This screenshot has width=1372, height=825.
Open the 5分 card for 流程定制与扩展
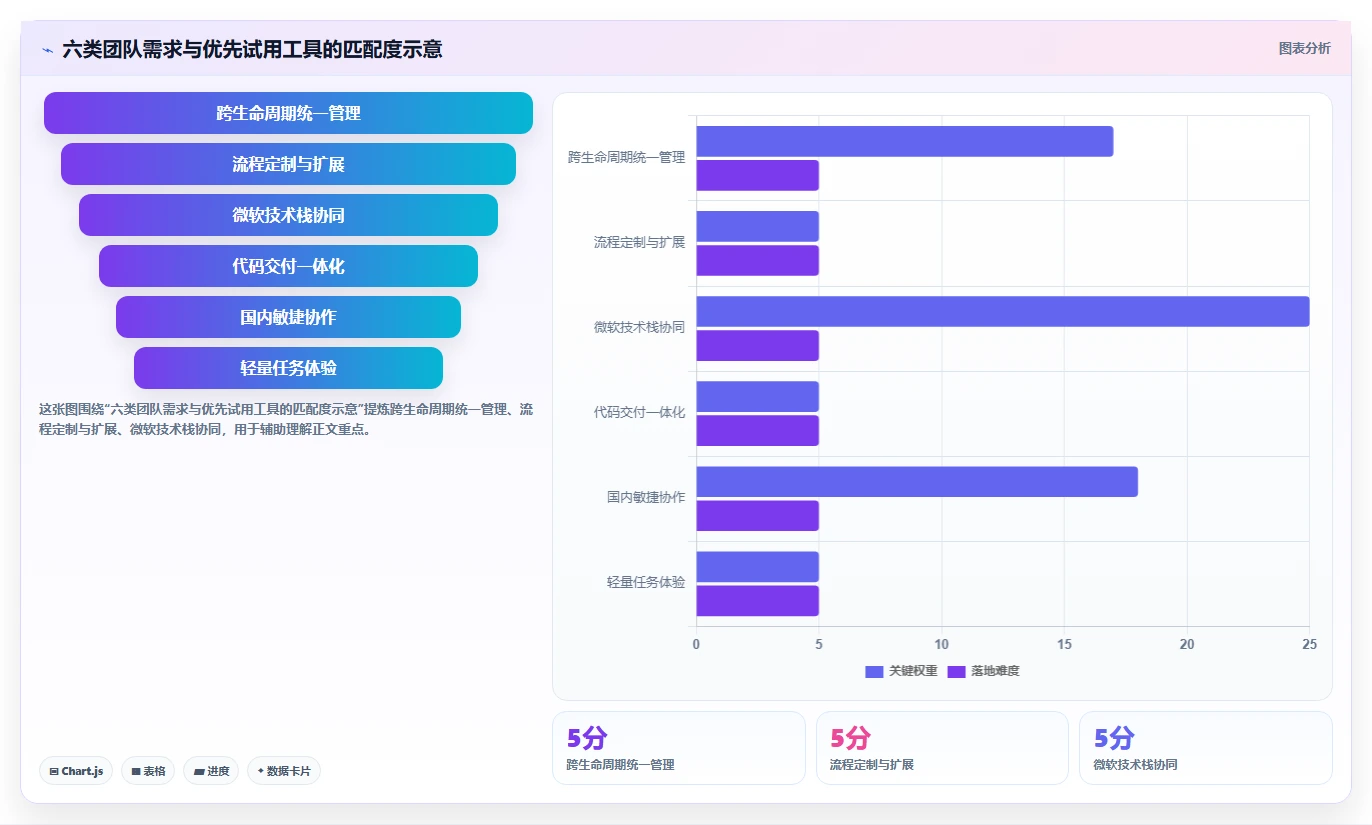(x=942, y=748)
